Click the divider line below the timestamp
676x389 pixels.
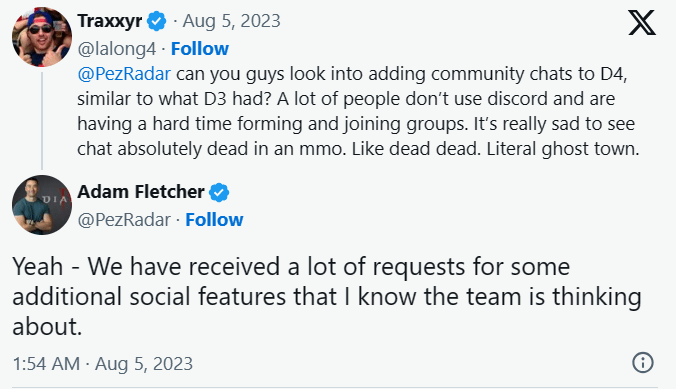pos(335,387)
